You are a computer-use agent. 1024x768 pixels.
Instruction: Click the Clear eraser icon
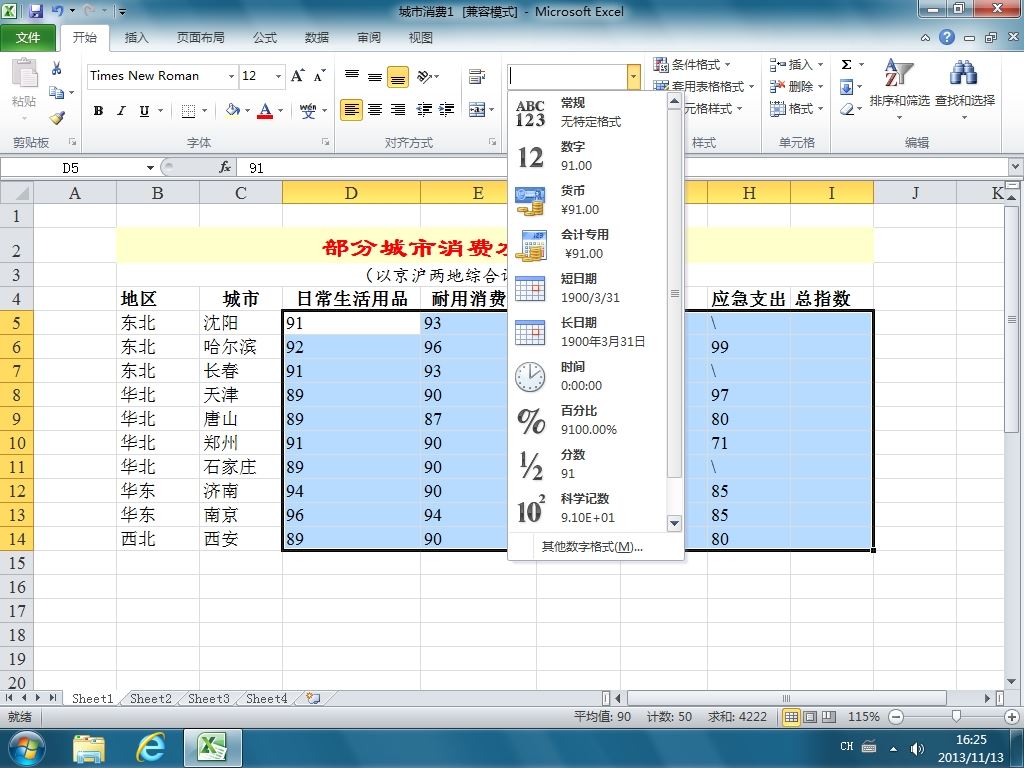point(847,109)
